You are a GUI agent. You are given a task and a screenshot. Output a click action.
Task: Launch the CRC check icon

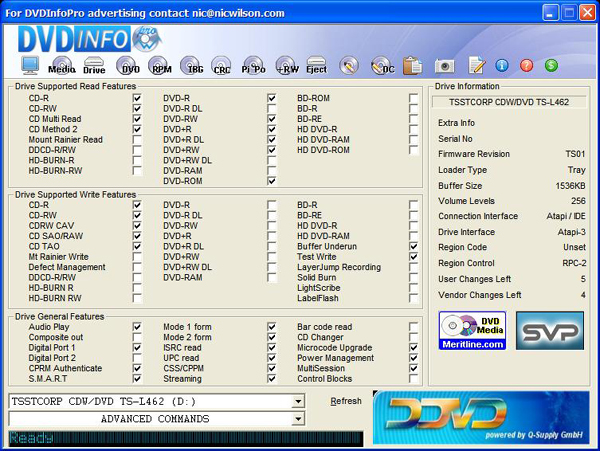(x=222, y=65)
